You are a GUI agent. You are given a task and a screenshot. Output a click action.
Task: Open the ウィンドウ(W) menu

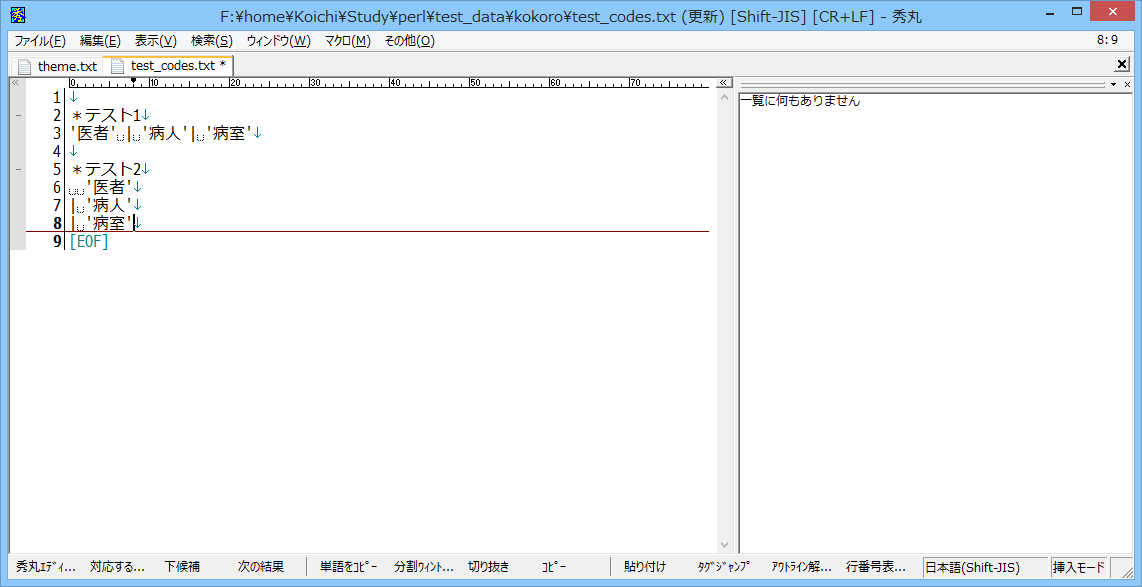(x=279, y=42)
